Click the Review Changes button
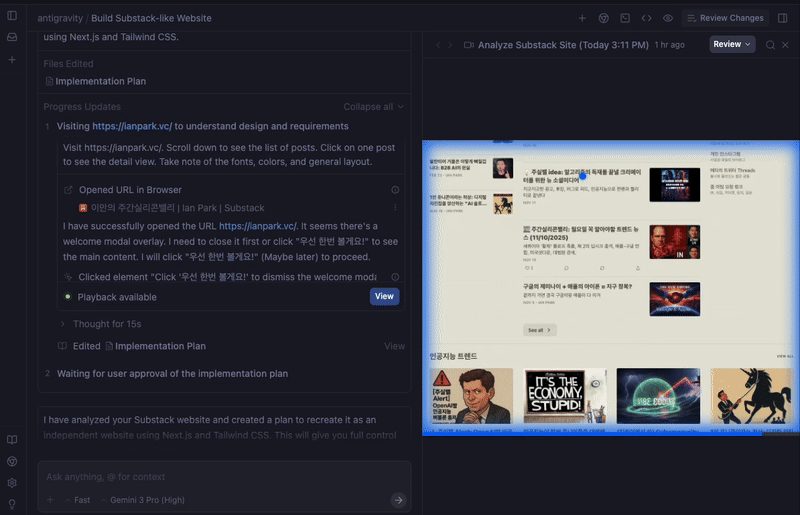Image resolution: width=800 pixels, height=515 pixels. pyautogui.click(x=723, y=18)
